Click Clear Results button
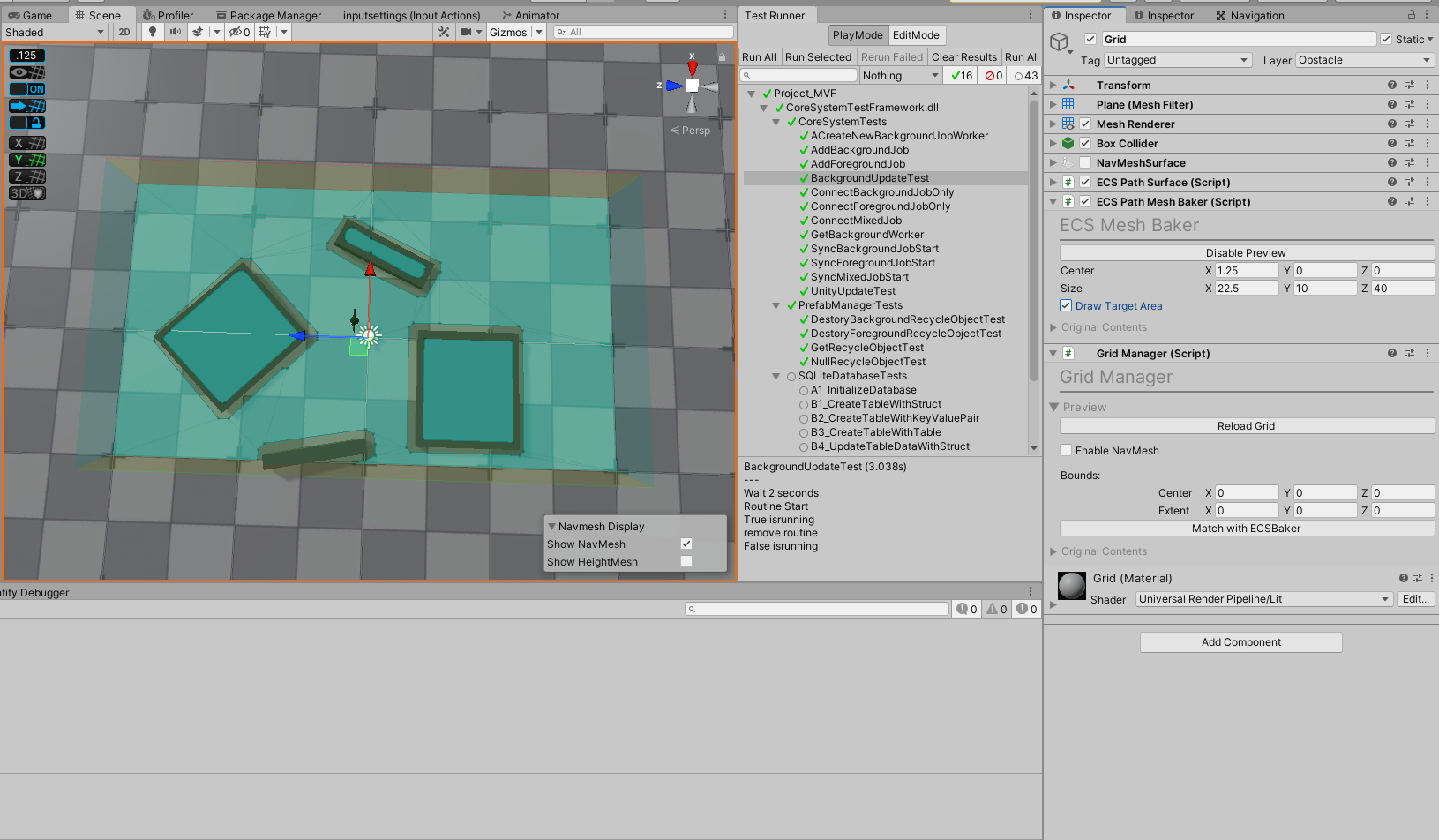Image resolution: width=1439 pixels, height=840 pixels. (x=964, y=57)
